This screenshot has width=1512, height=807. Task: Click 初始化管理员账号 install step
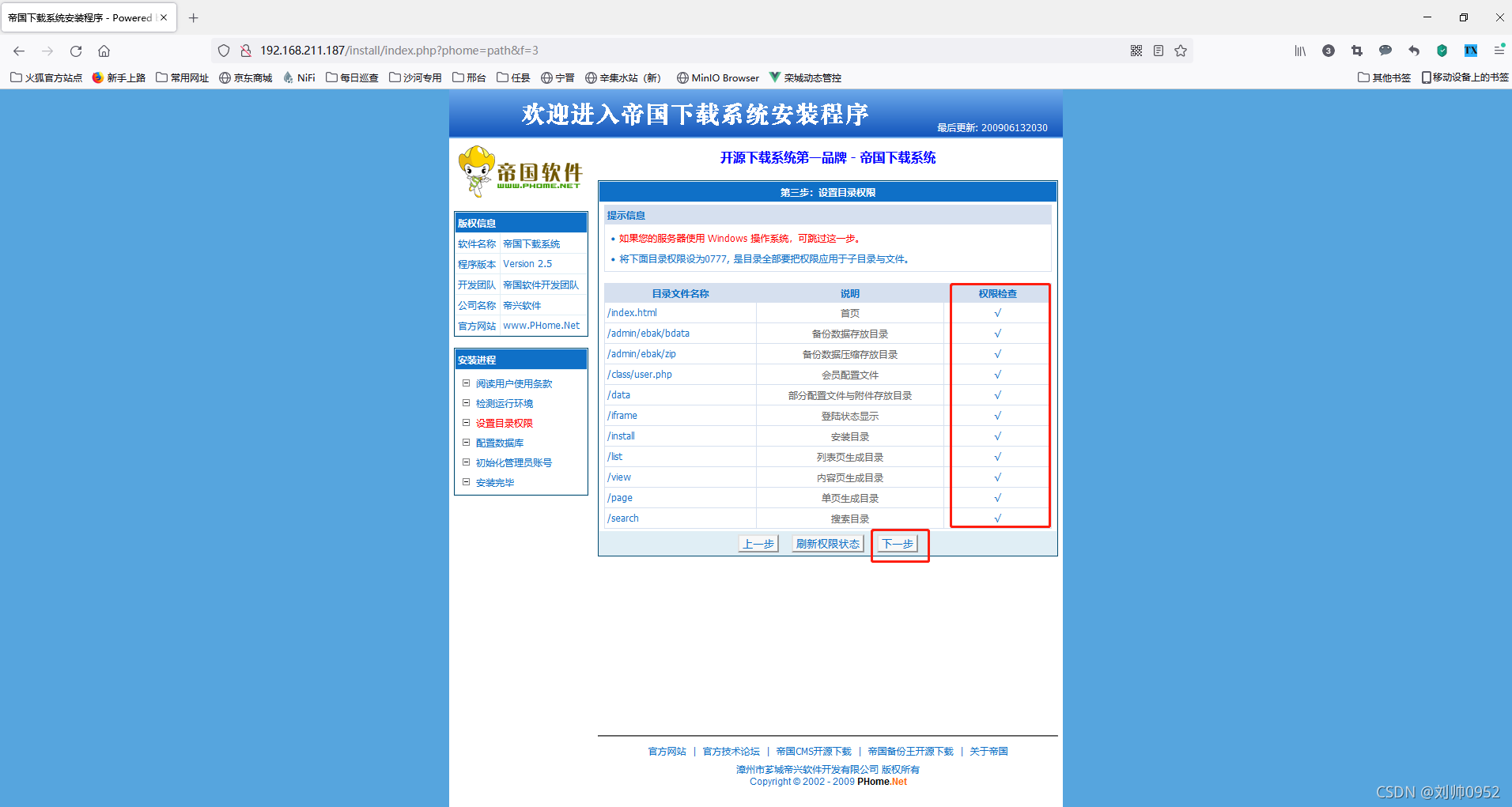tap(514, 462)
